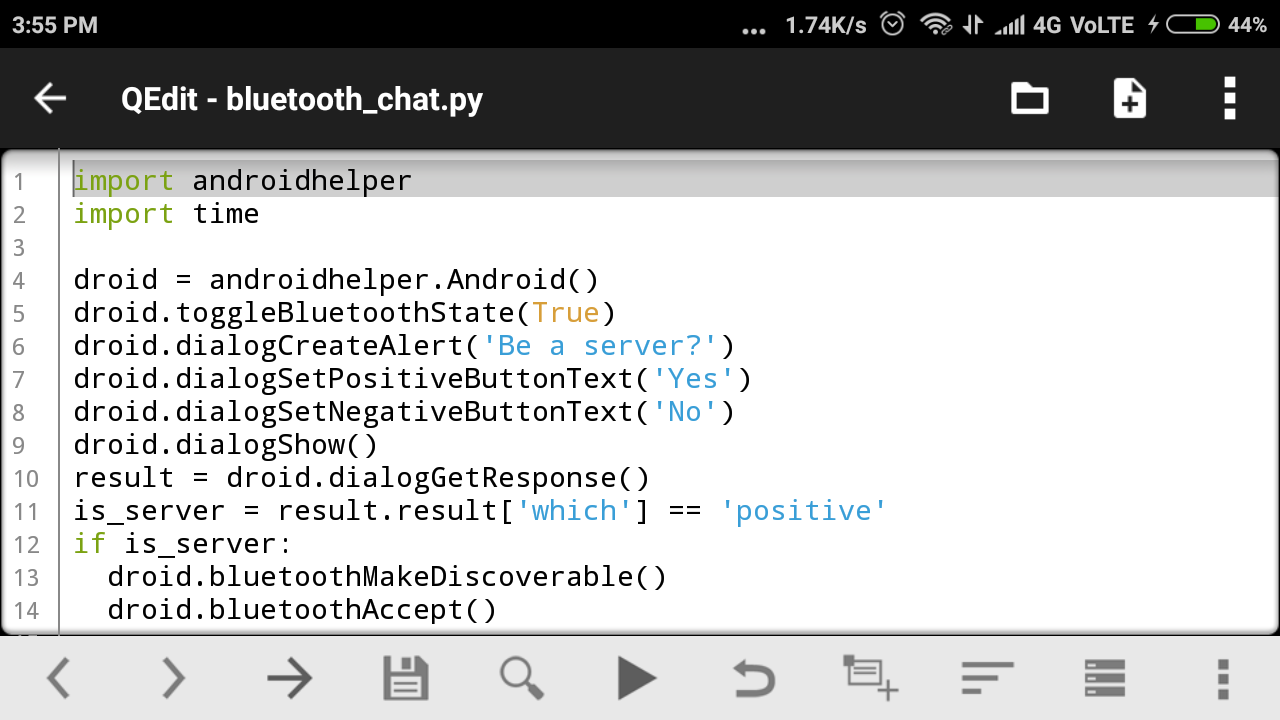Image resolution: width=1280 pixels, height=720 pixels.
Task: Move cursor left with bottom chevron
Action: 59,679
